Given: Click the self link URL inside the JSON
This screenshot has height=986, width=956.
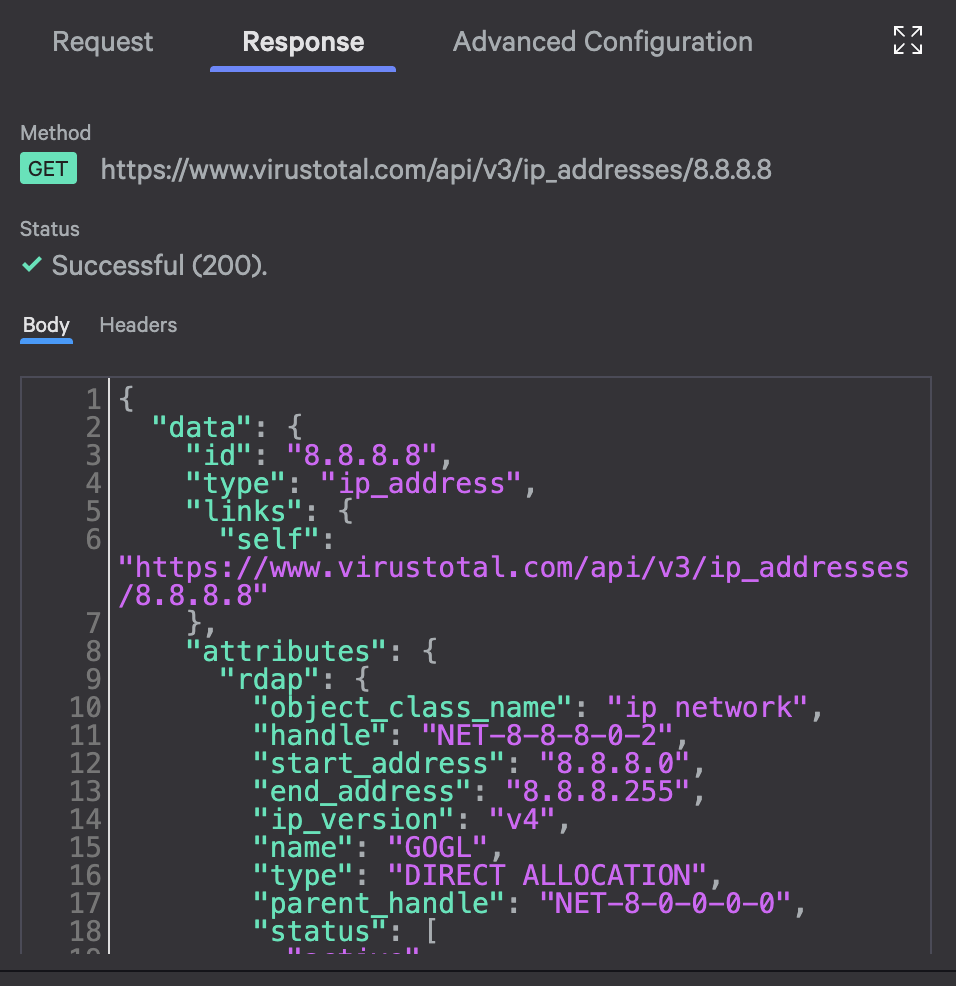Looking at the screenshot, I should (x=500, y=567).
